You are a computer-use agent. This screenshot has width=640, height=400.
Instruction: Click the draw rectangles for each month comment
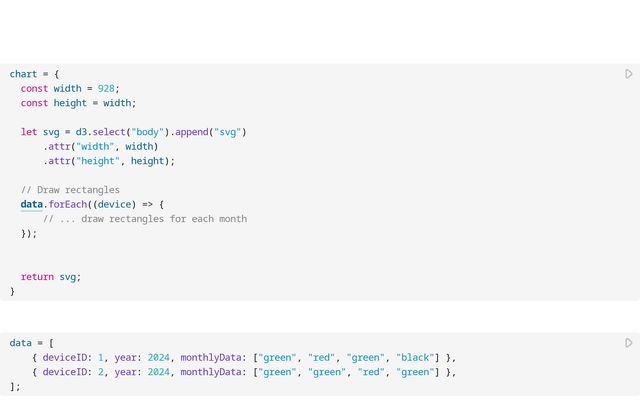point(150,219)
